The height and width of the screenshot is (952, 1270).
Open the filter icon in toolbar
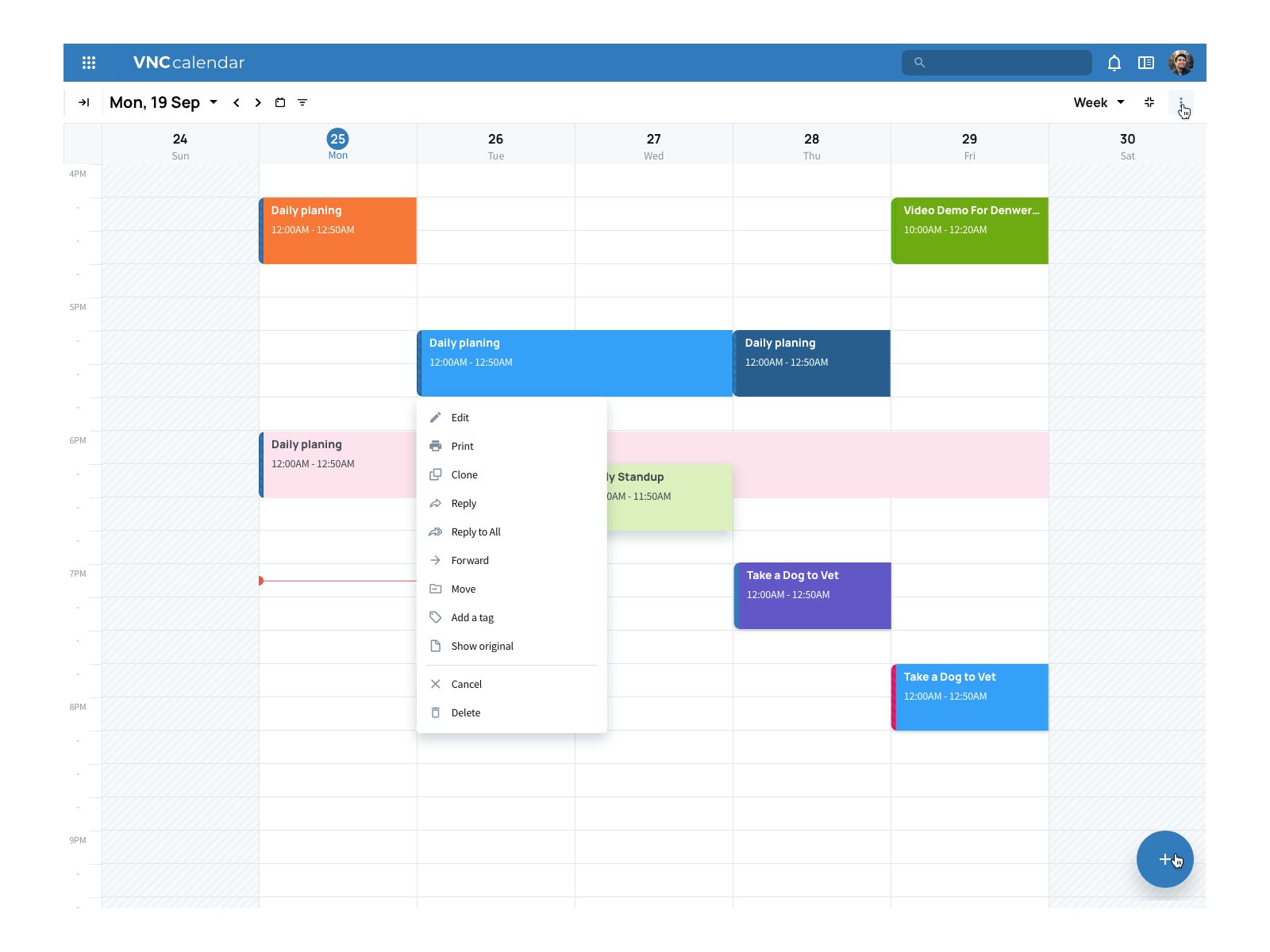(302, 102)
